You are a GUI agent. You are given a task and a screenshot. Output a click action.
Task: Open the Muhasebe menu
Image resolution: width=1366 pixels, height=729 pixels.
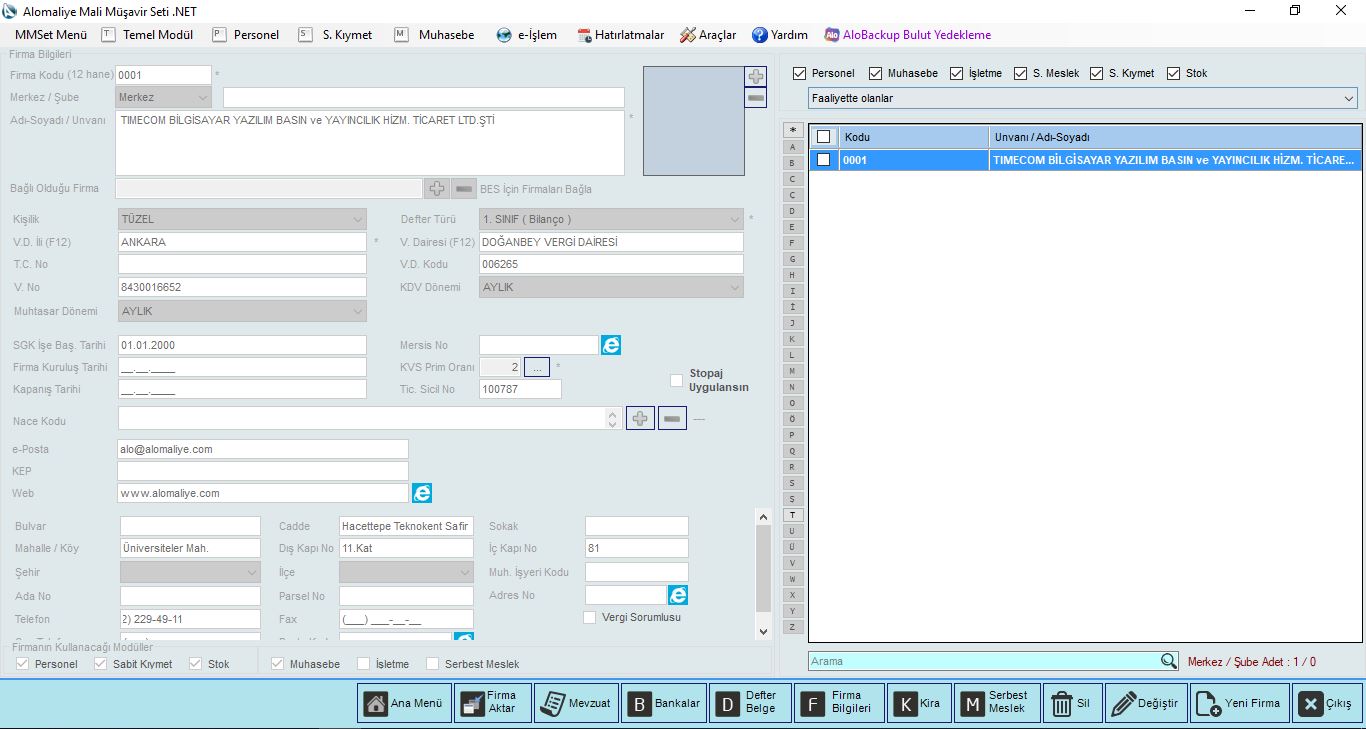pos(435,35)
